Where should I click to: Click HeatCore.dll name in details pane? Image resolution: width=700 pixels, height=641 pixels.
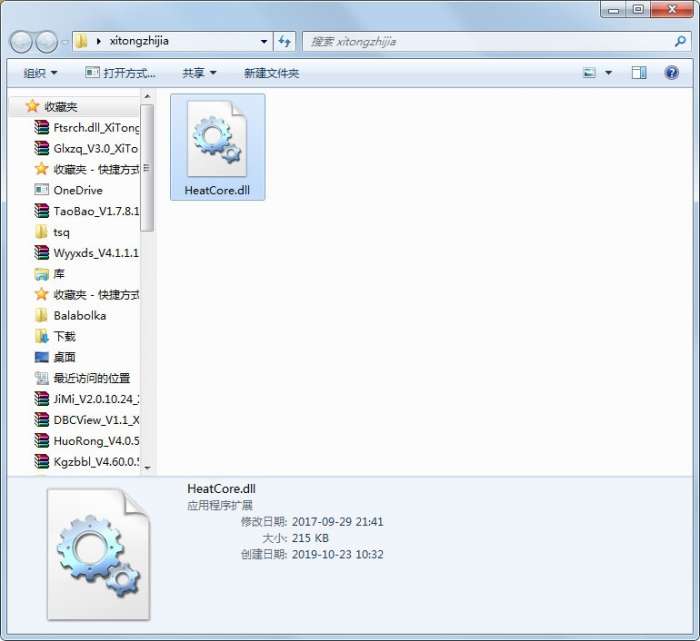click(x=221, y=489)
